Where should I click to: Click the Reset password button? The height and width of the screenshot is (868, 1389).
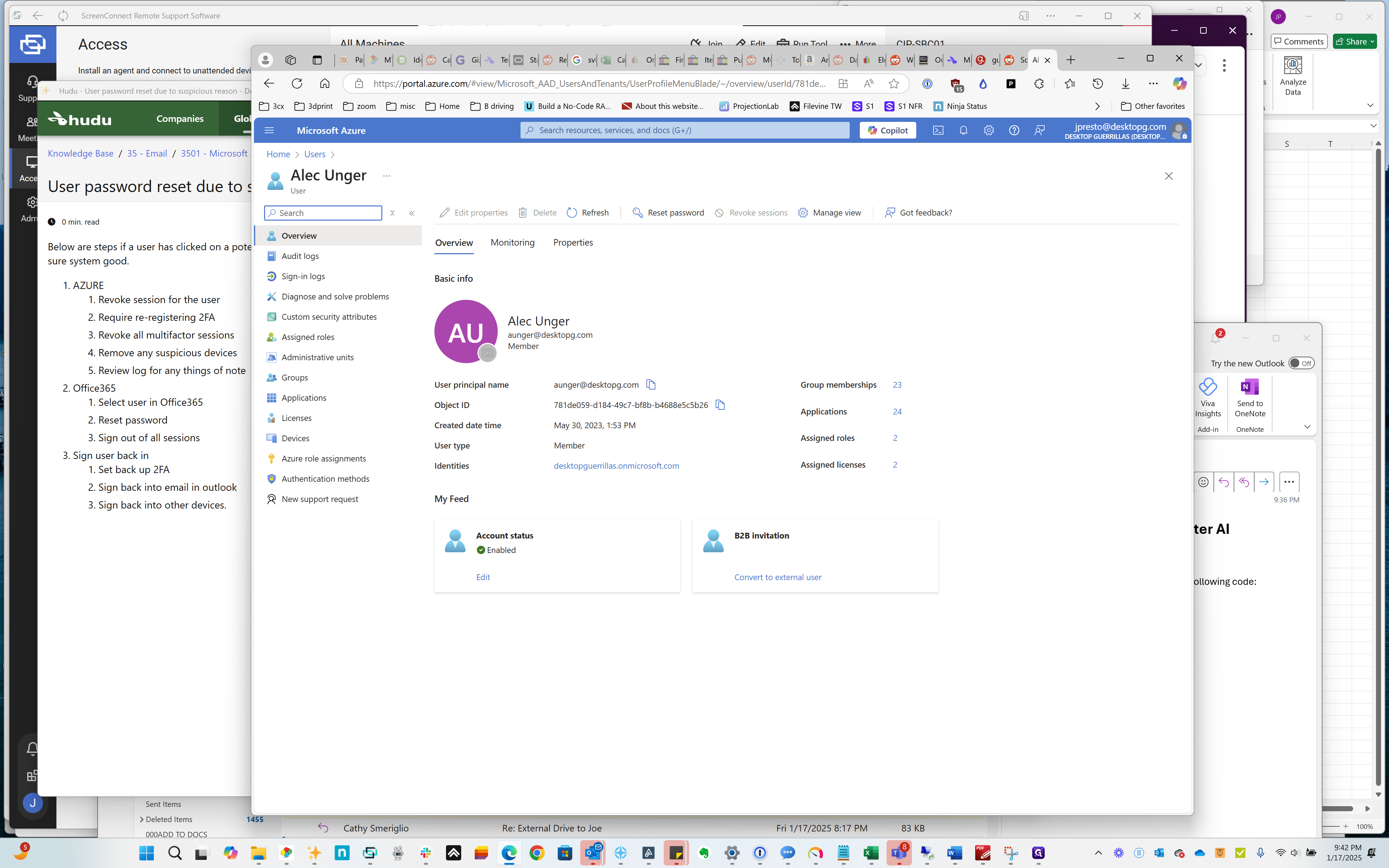click(x=668, y=212)
